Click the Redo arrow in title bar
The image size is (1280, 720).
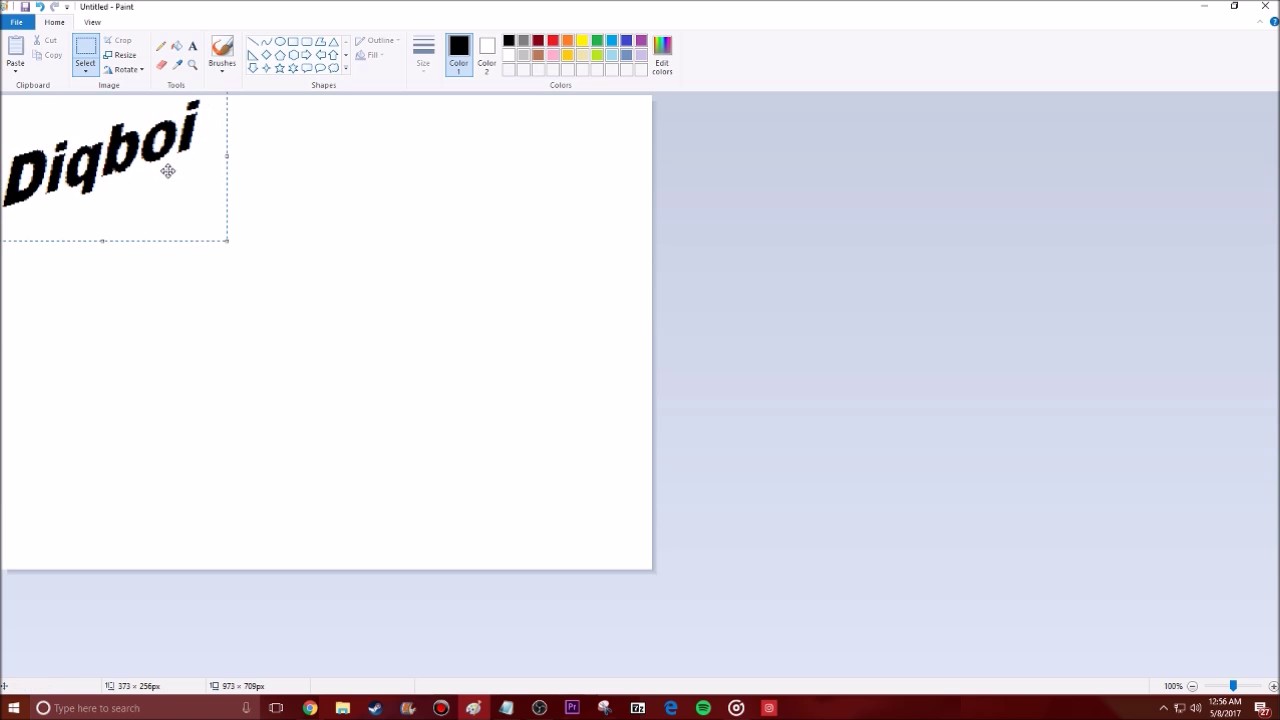[x=55, y=6]
